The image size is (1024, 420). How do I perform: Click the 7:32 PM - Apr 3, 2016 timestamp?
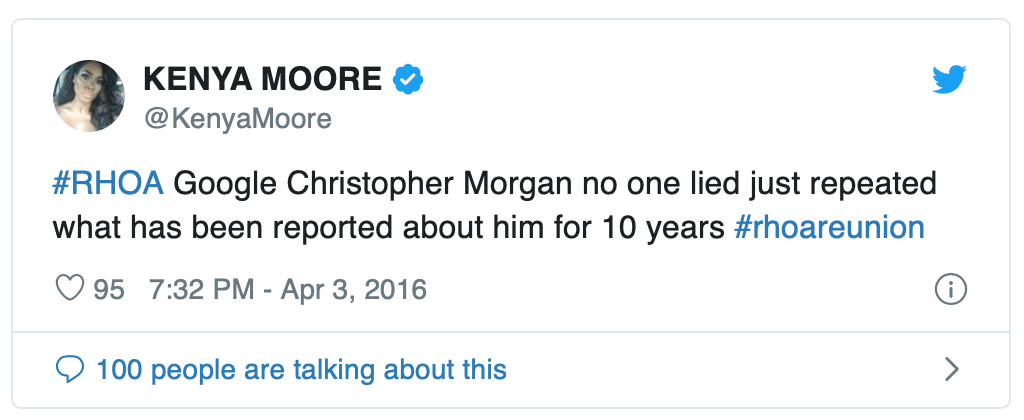pyautogui.click(x=287, y=290)
